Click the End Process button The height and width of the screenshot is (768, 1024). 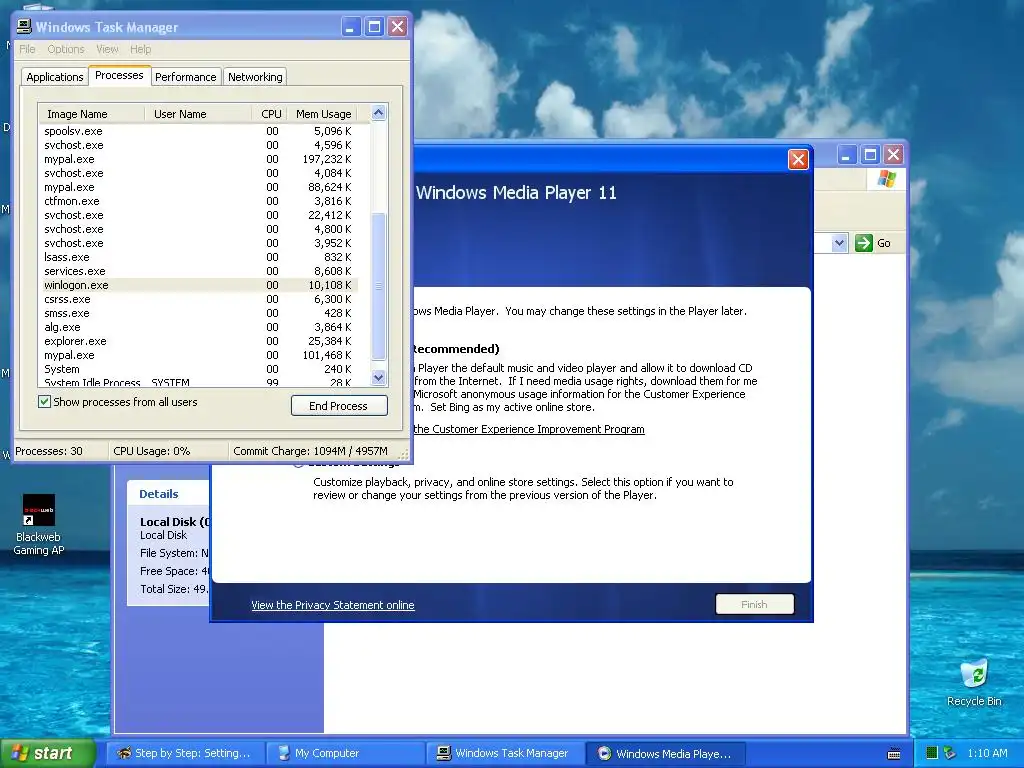(339, 406)
